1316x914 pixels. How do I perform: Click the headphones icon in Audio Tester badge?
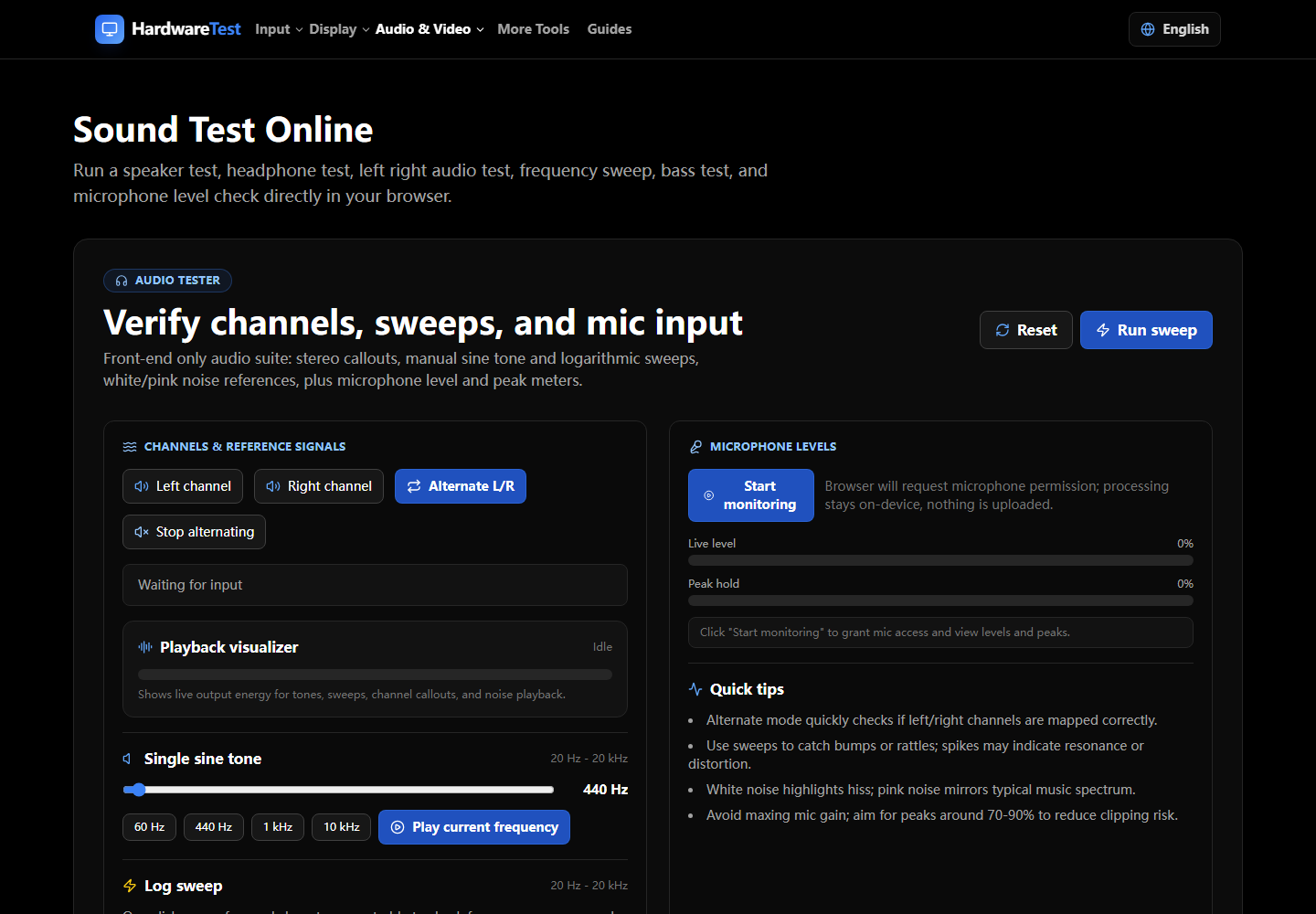click(x=122, y=281)
